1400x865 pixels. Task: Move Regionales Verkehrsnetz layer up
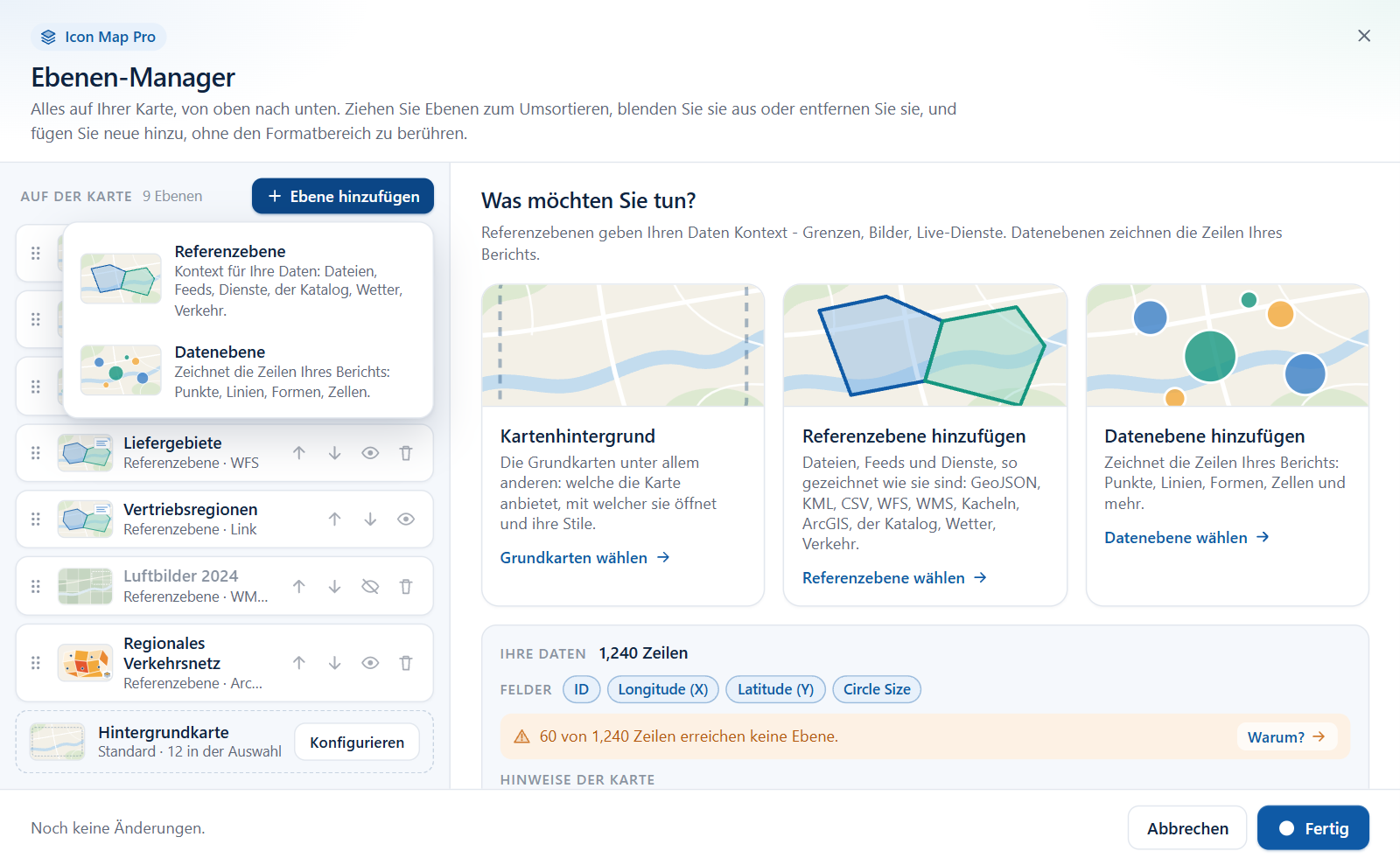tap(299, 663)
